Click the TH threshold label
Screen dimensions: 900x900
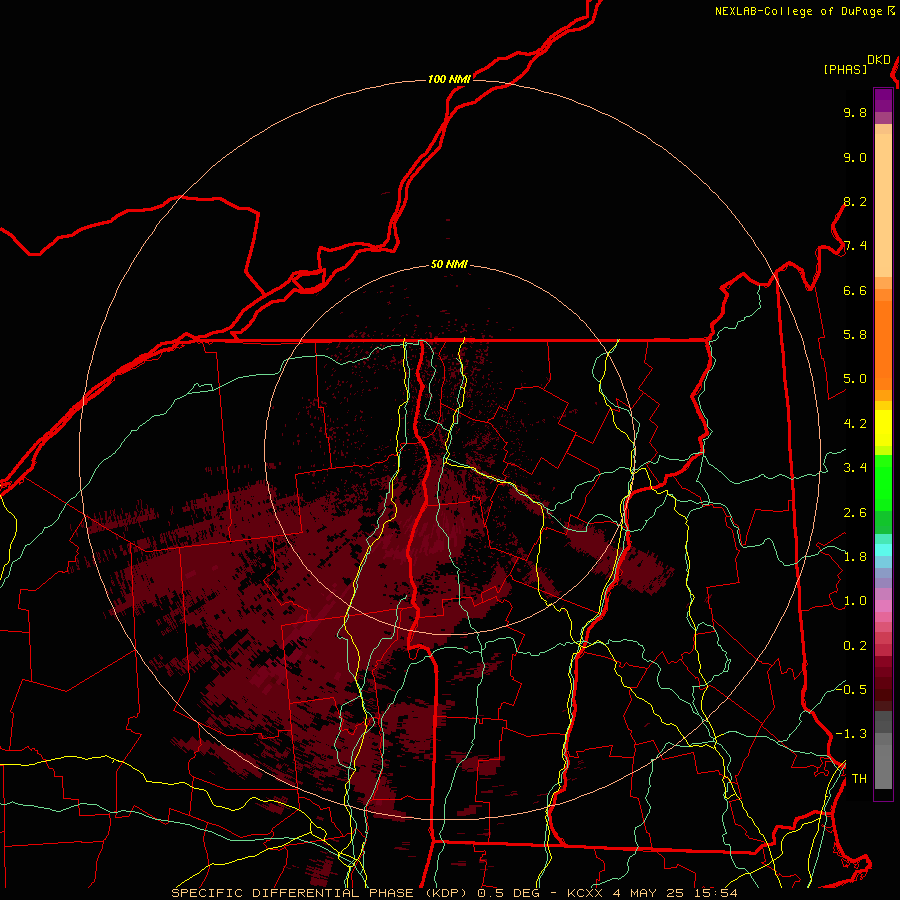click(x=859, y=779)
